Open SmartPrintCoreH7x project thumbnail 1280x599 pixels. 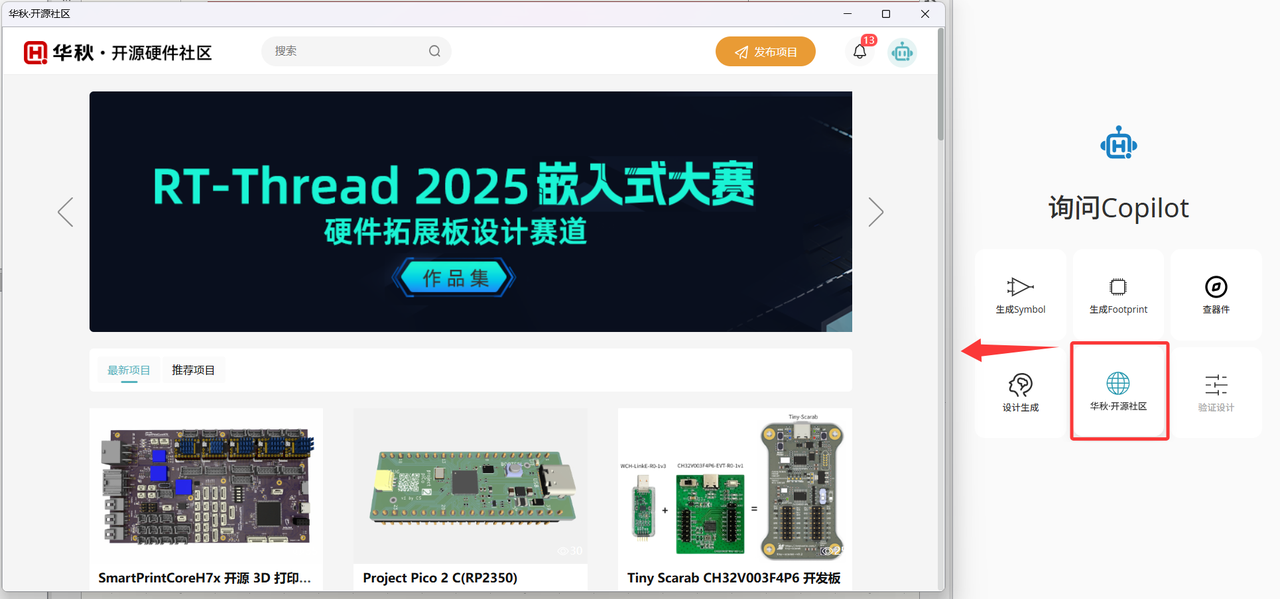(x=206, y=485)
